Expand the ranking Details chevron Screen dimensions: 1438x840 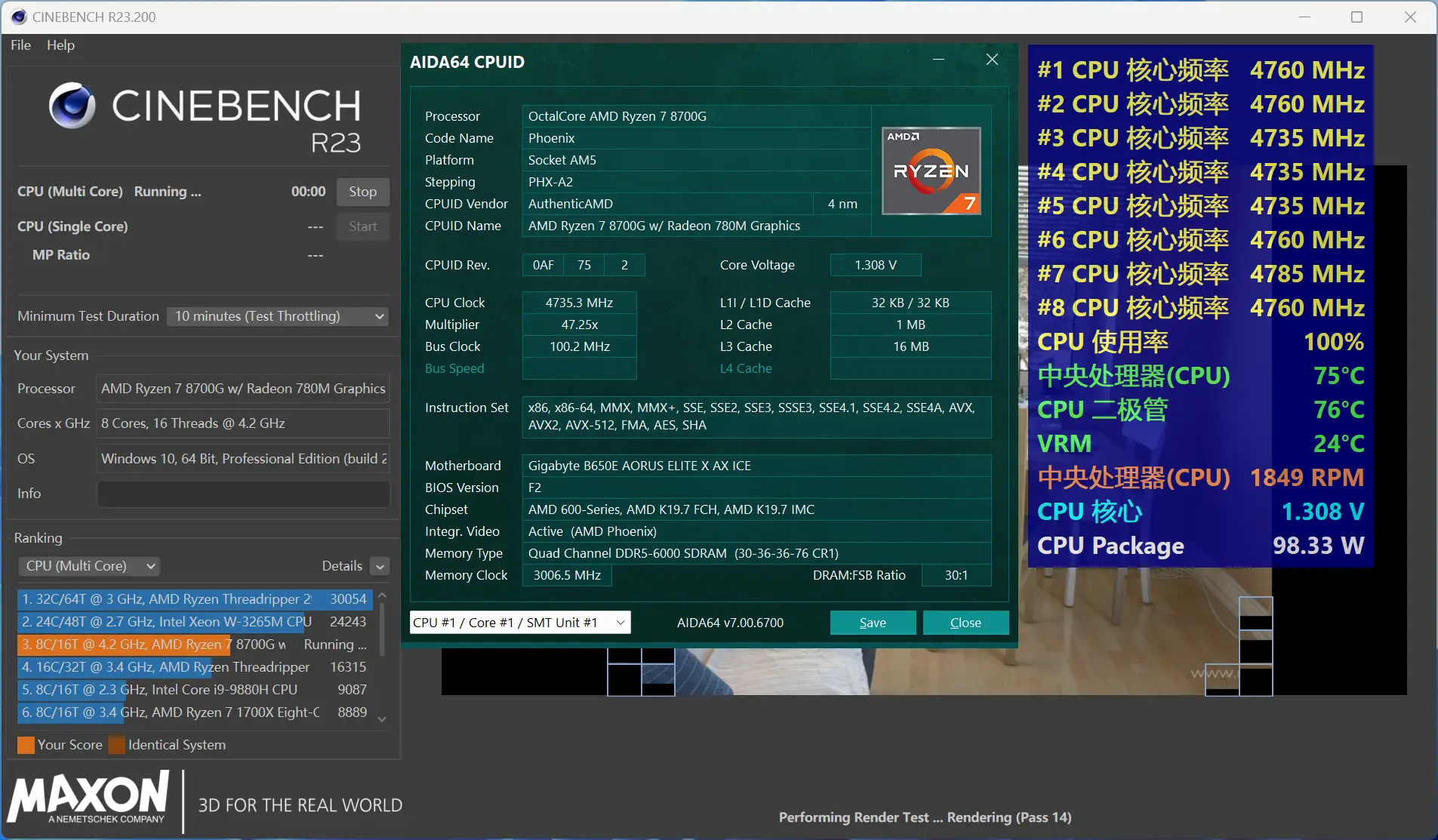[380, 566]
